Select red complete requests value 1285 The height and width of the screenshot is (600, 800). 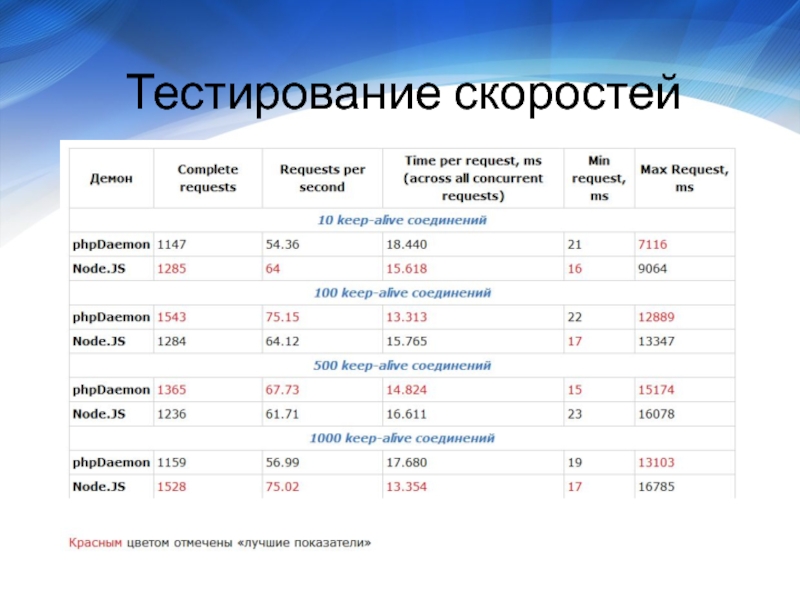pyautogui.click(x=171, y=269)
